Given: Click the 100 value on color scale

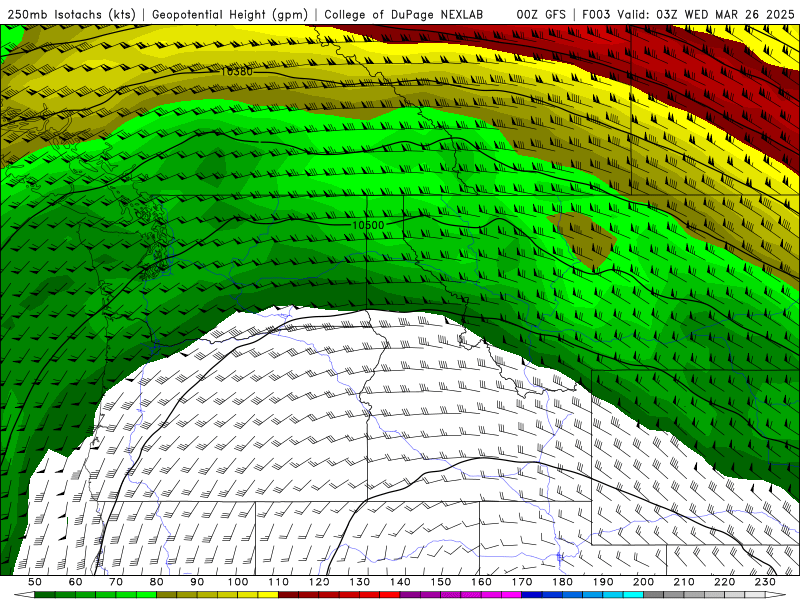Looking at the screenshot, I should pos(238,582).
